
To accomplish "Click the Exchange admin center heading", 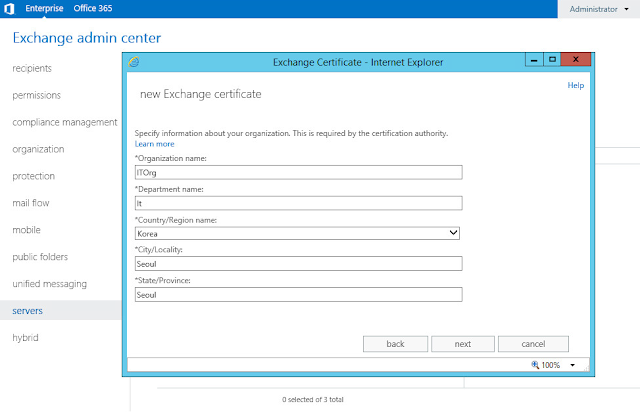I will coord(87,38).
